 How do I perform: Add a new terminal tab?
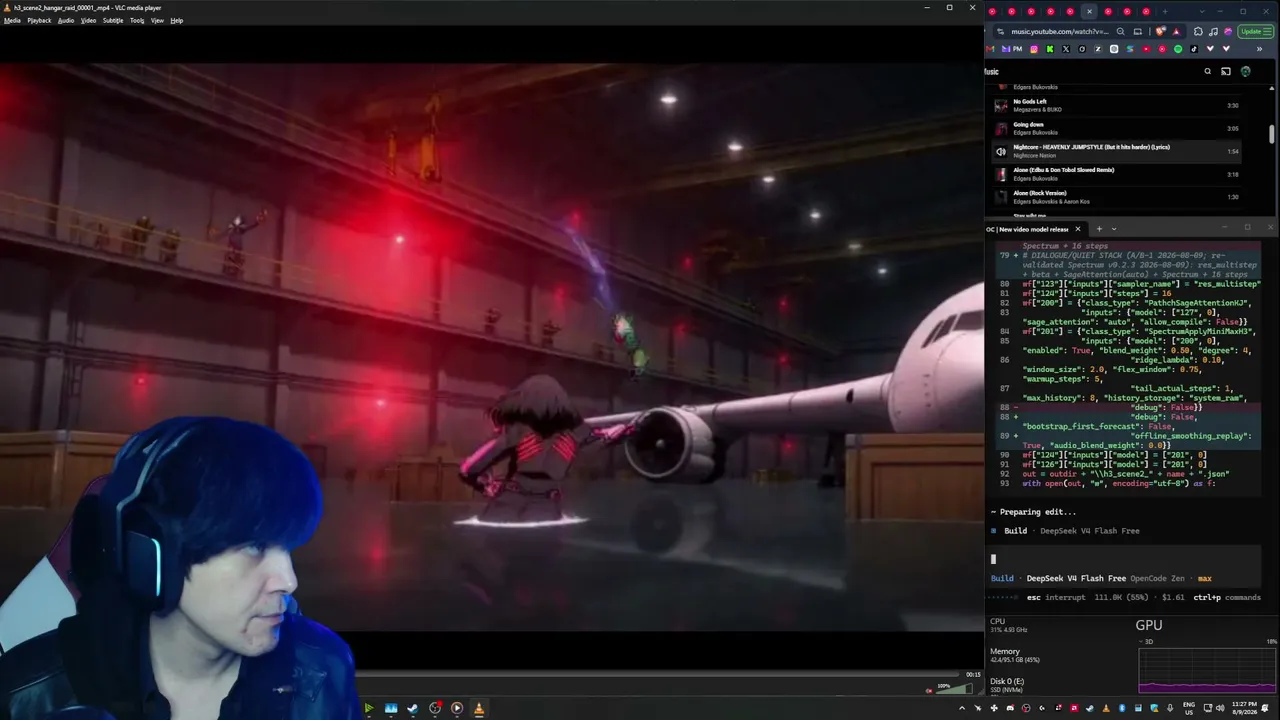pyautogui.click(x=1099, y=229)
